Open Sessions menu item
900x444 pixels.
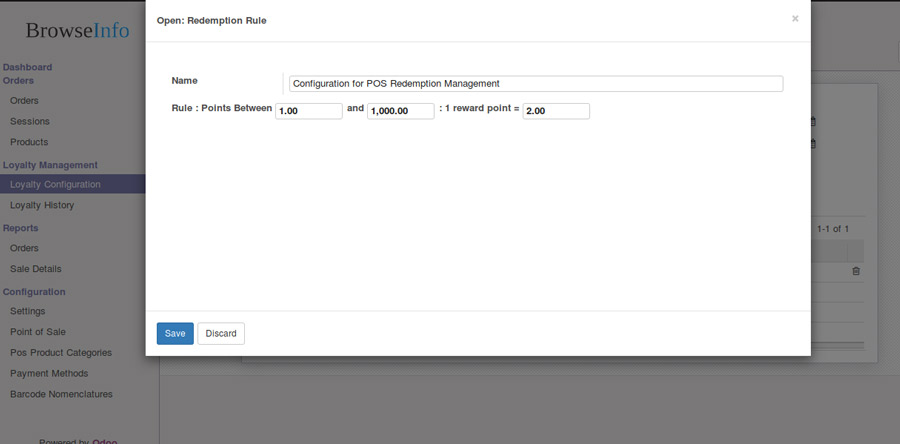pos(30,121)
